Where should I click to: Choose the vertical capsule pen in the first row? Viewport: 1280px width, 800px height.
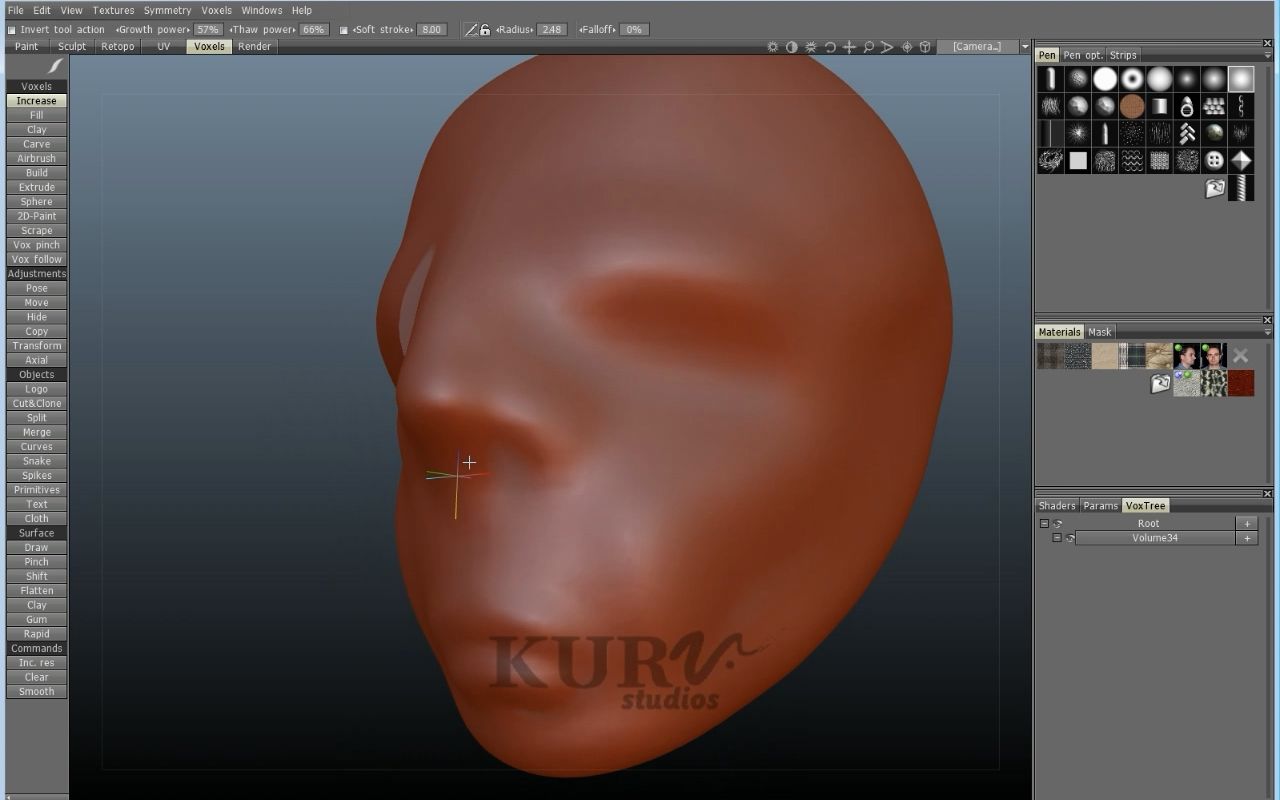coord(1051,79)
